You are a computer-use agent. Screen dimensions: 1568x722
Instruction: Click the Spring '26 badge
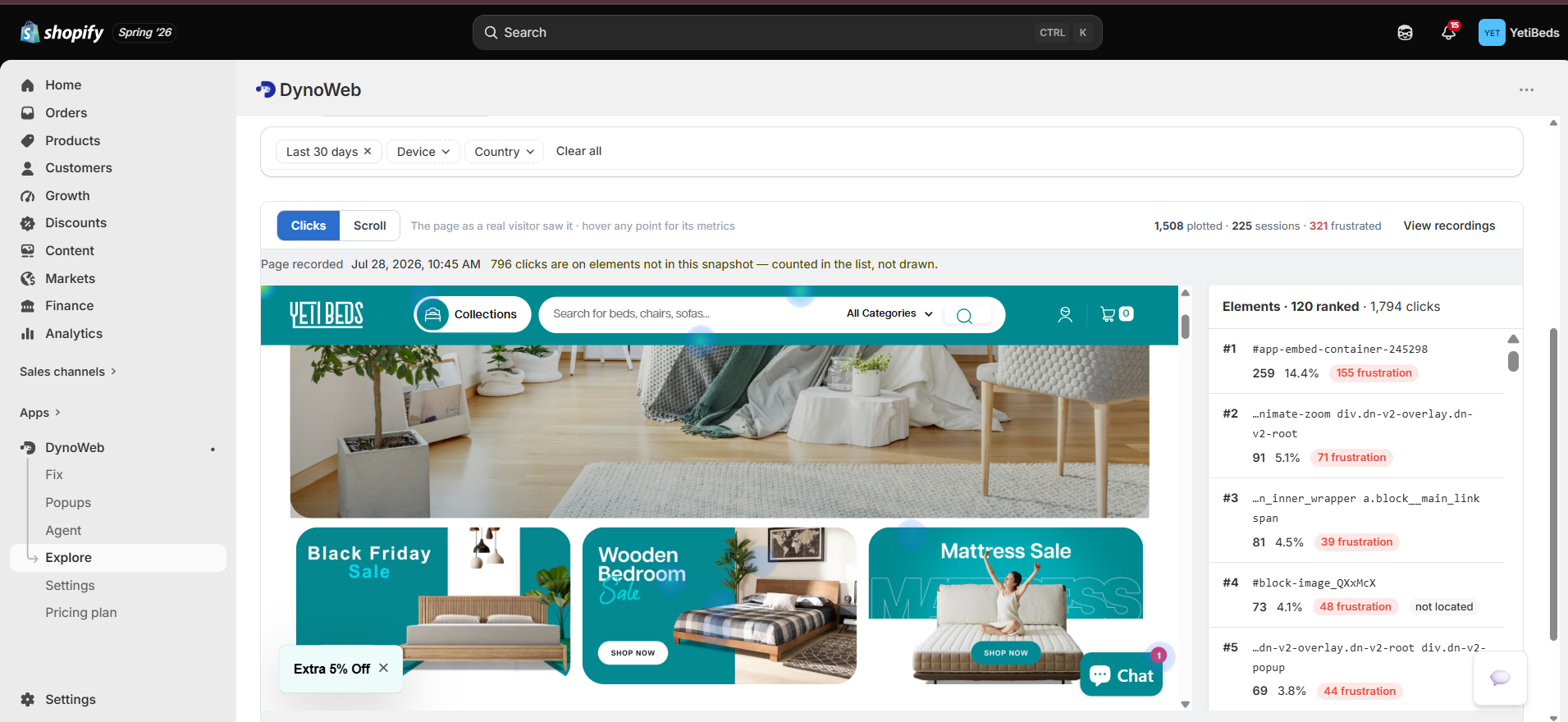[x=144, y=32]
